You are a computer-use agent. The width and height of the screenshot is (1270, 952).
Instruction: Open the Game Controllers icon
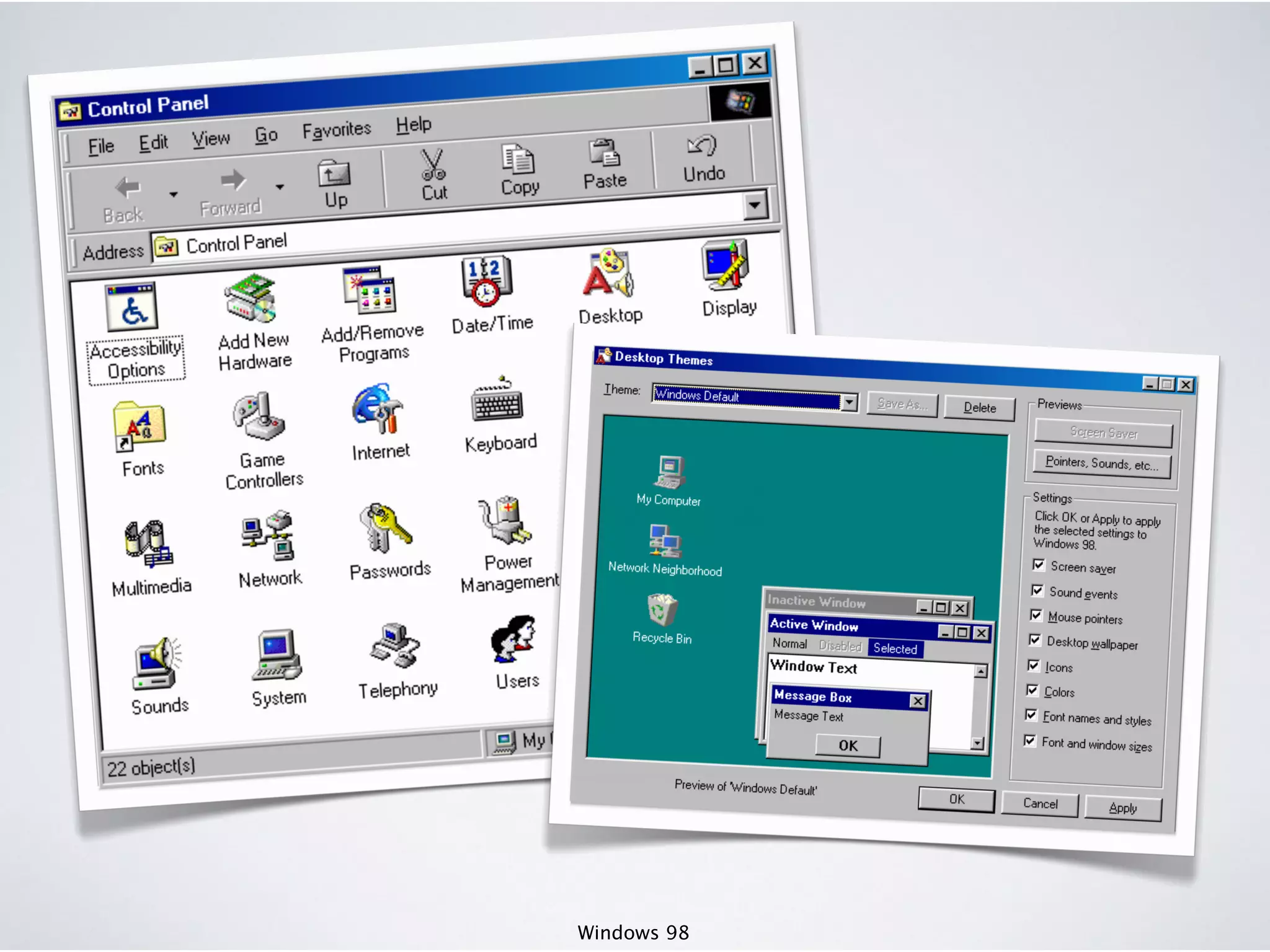tap(259, 417)
